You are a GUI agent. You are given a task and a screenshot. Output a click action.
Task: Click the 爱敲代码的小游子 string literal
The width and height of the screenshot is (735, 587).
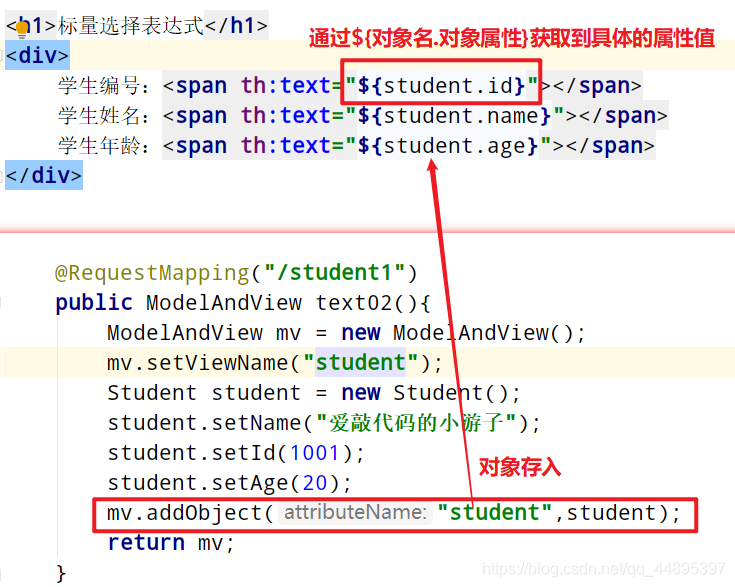tap(416, 423)
